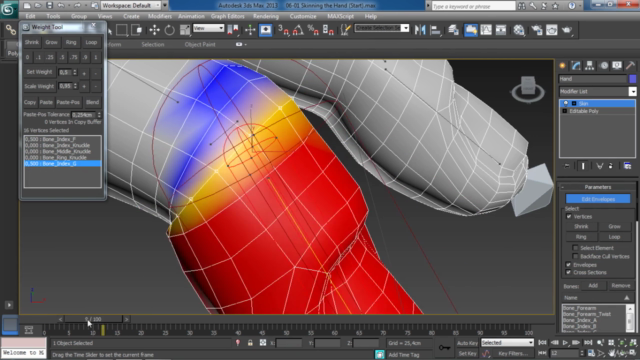
Task: Open the View reference coordinate system dropdown
Action: click(x=209, y=28)
